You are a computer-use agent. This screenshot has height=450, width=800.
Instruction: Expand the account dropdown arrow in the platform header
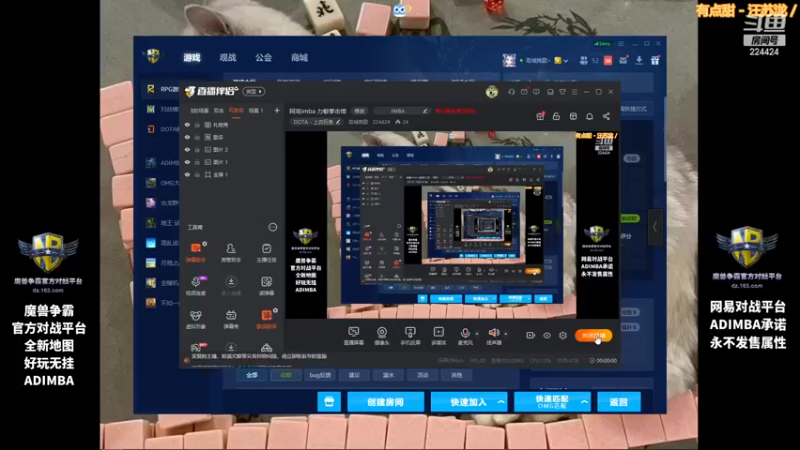coord(566,61)
